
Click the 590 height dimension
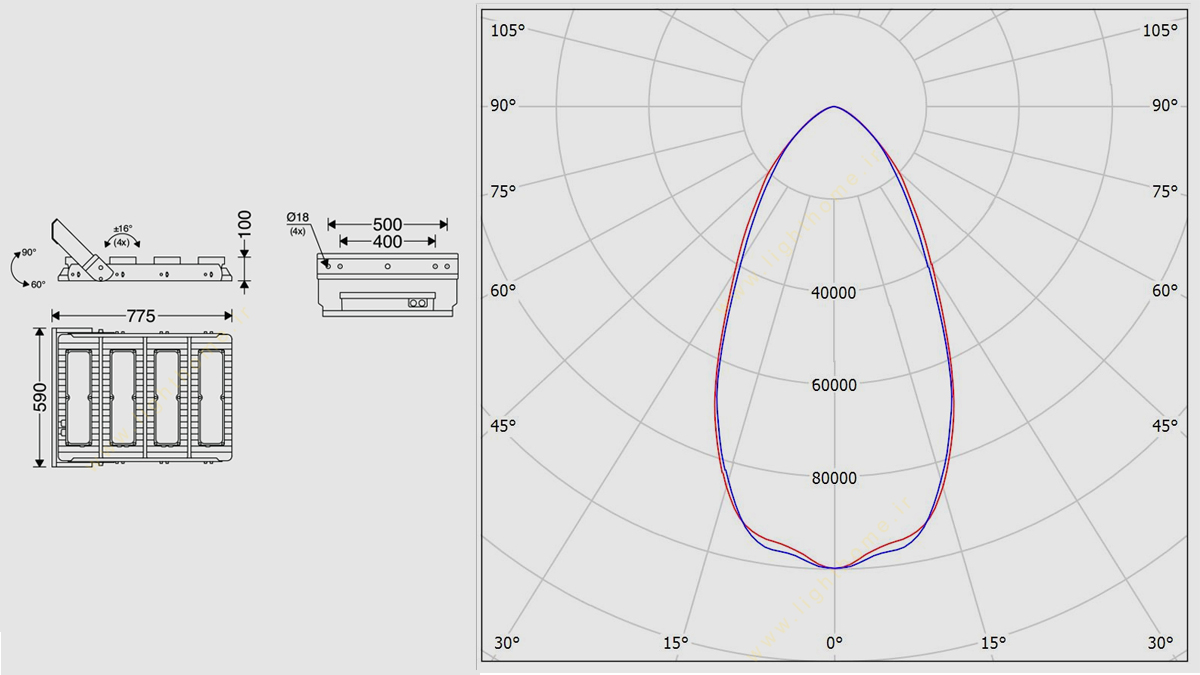pos(41,397)
